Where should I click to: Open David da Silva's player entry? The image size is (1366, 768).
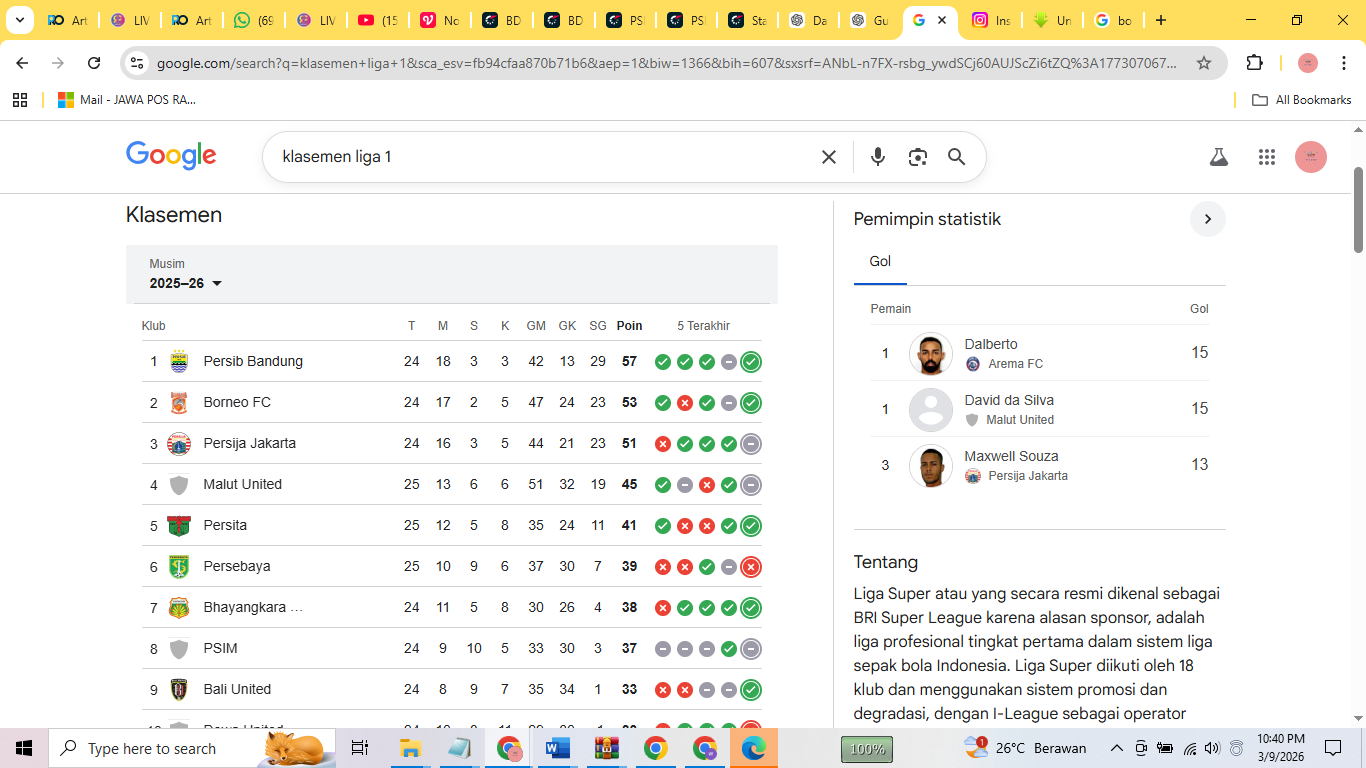point(1040,409)
